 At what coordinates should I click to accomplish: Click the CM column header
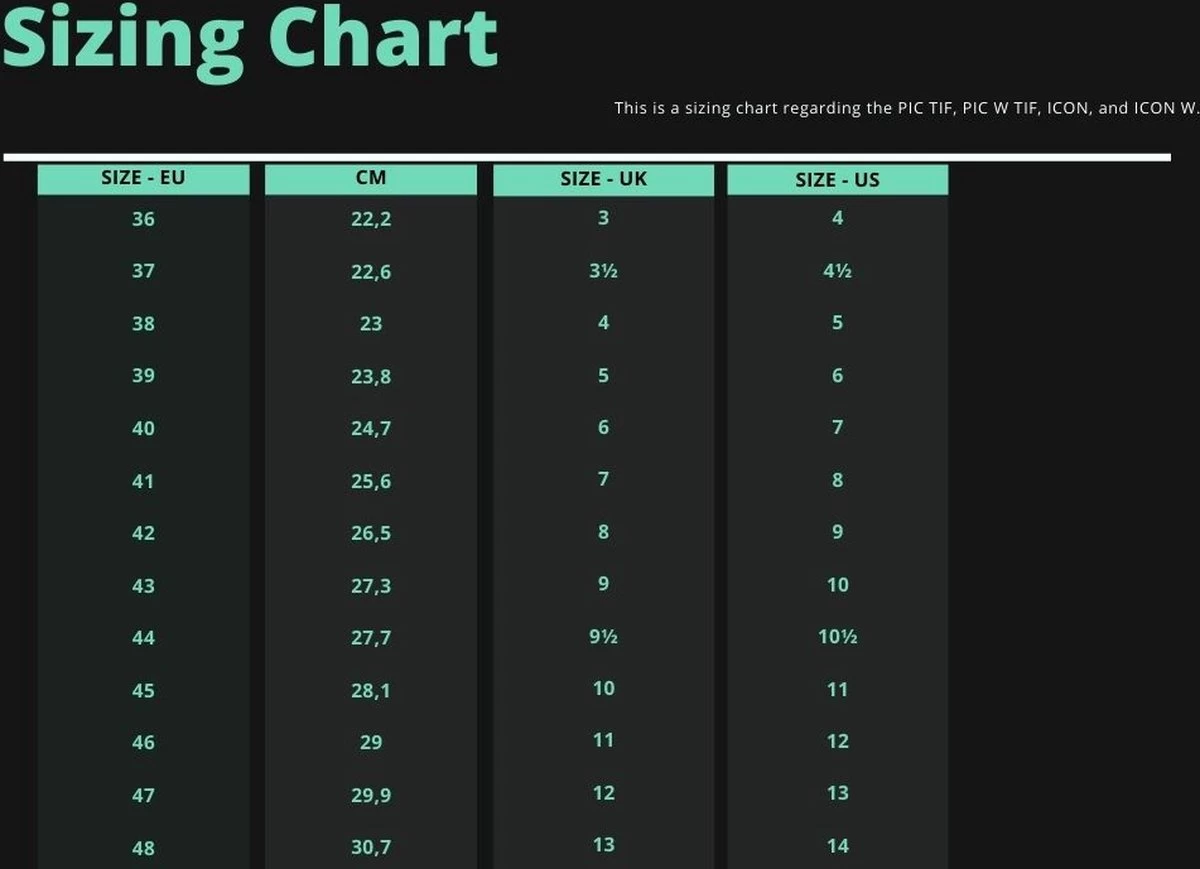(370, 179)
